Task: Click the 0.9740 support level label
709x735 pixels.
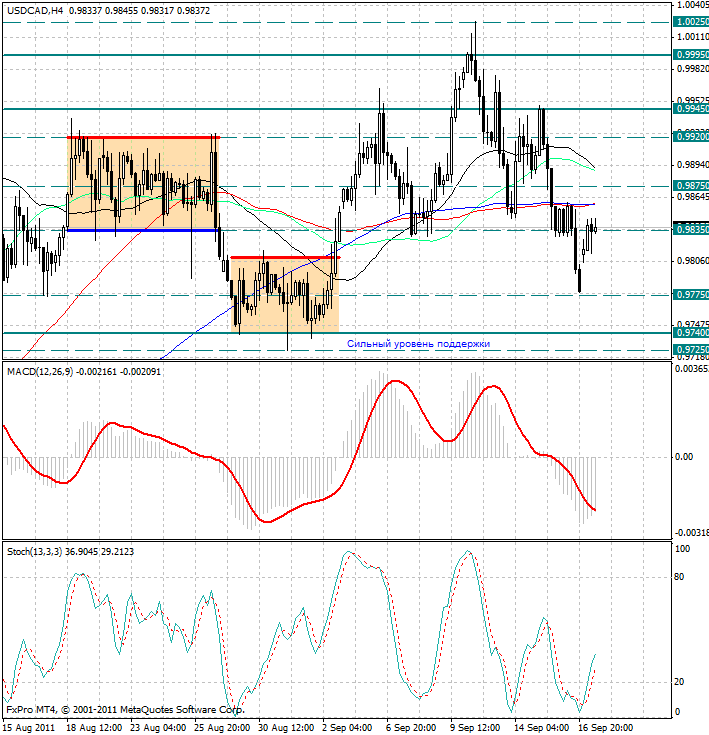Action: (691, 333)
